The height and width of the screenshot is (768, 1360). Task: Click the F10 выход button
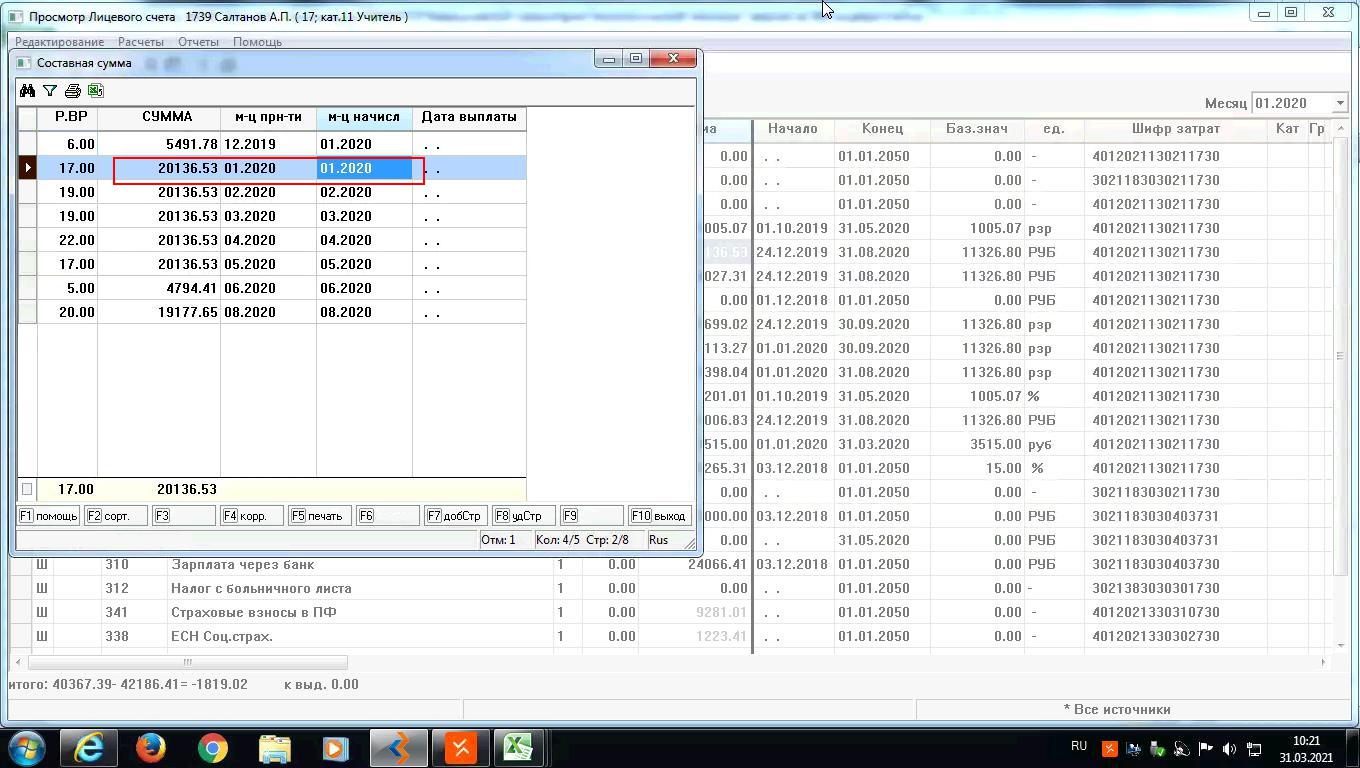pos(660,516)
